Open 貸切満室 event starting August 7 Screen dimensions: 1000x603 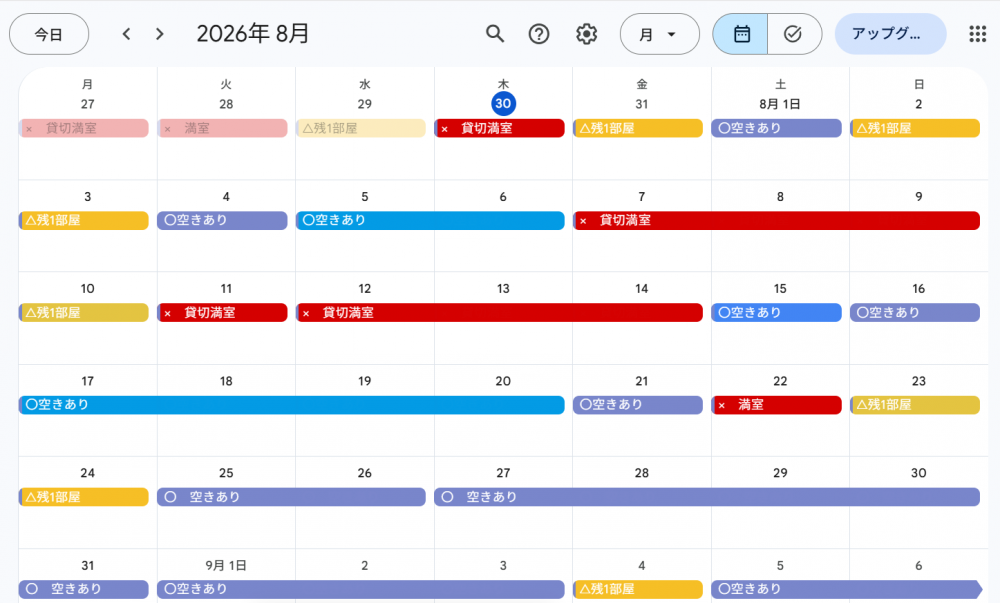[x=777, y=221]
